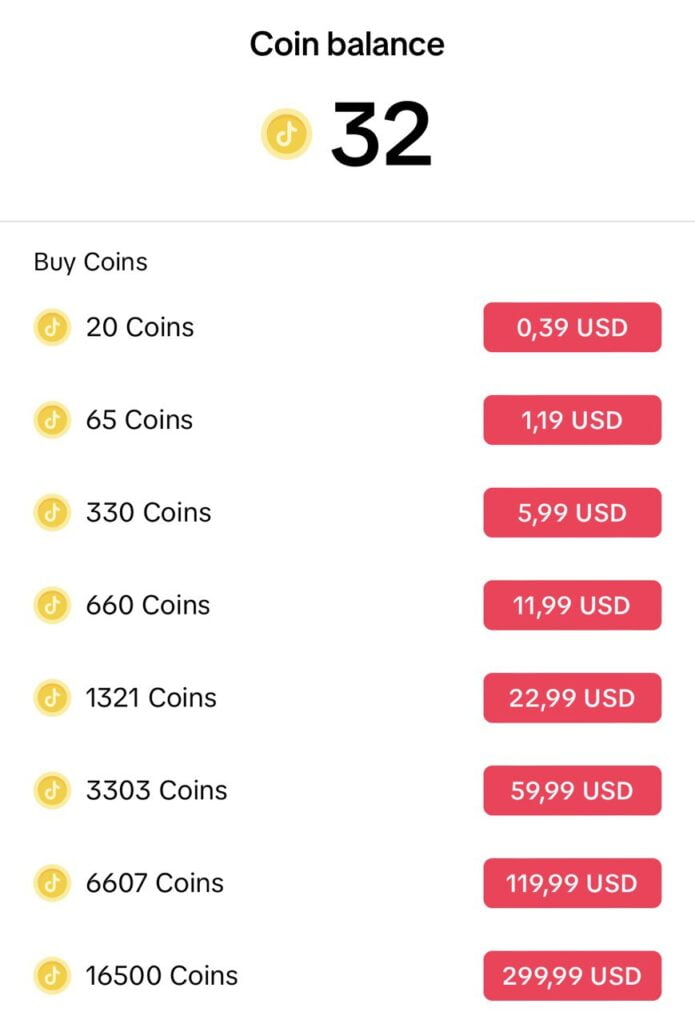Buy 20 Coins for 0,39 USD
695x1024 pixels.
click(x=572, y=327)
